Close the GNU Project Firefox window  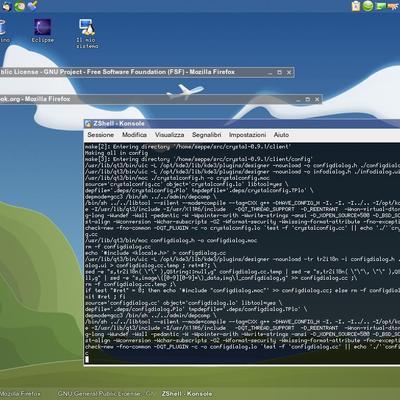tap(289, 72)
